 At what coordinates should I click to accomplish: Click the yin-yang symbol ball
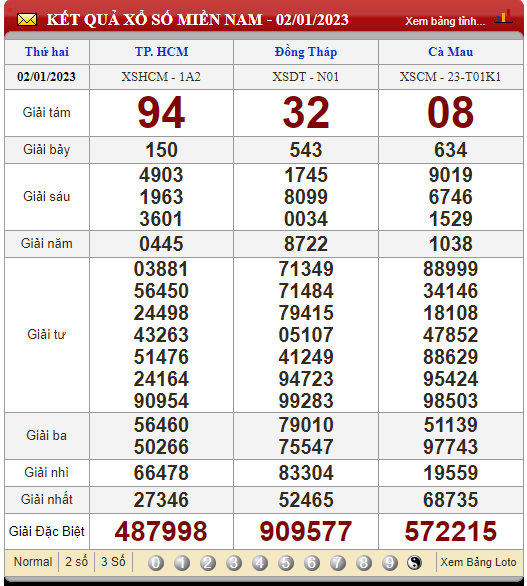coord(414,562)
